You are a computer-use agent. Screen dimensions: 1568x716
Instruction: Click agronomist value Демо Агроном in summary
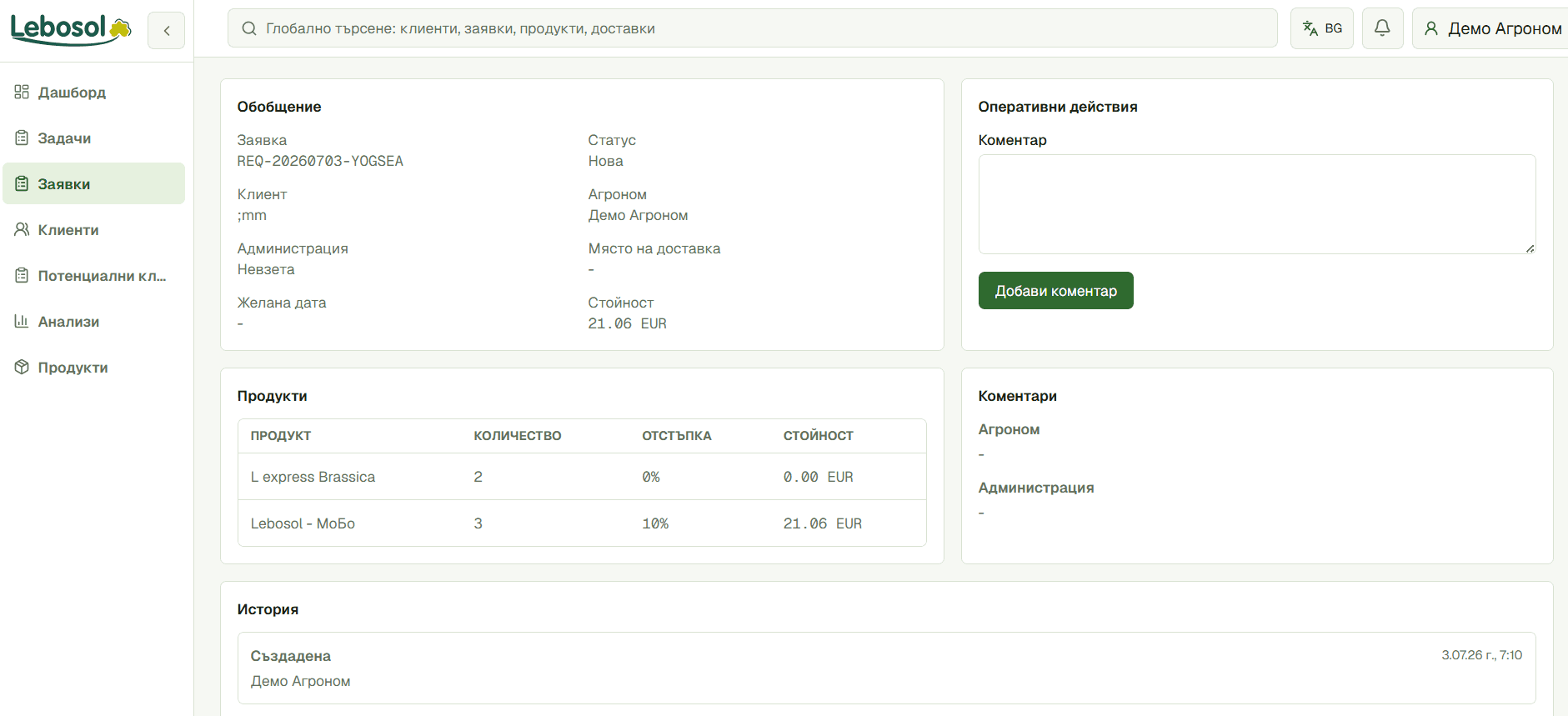[x=638, y=215]
